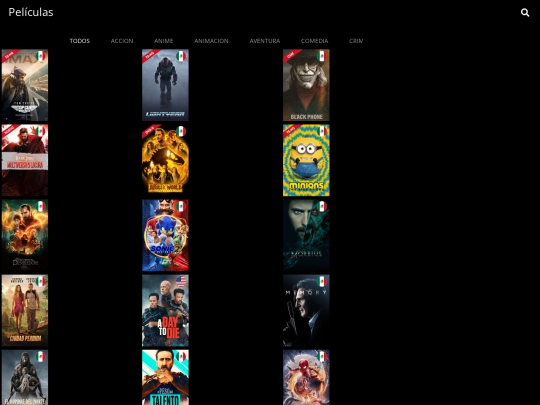Viewport: 540px width, 405px height.
Task: Click the red corner ribbon on Top Gun poster
Action: (x=9, y=55)
